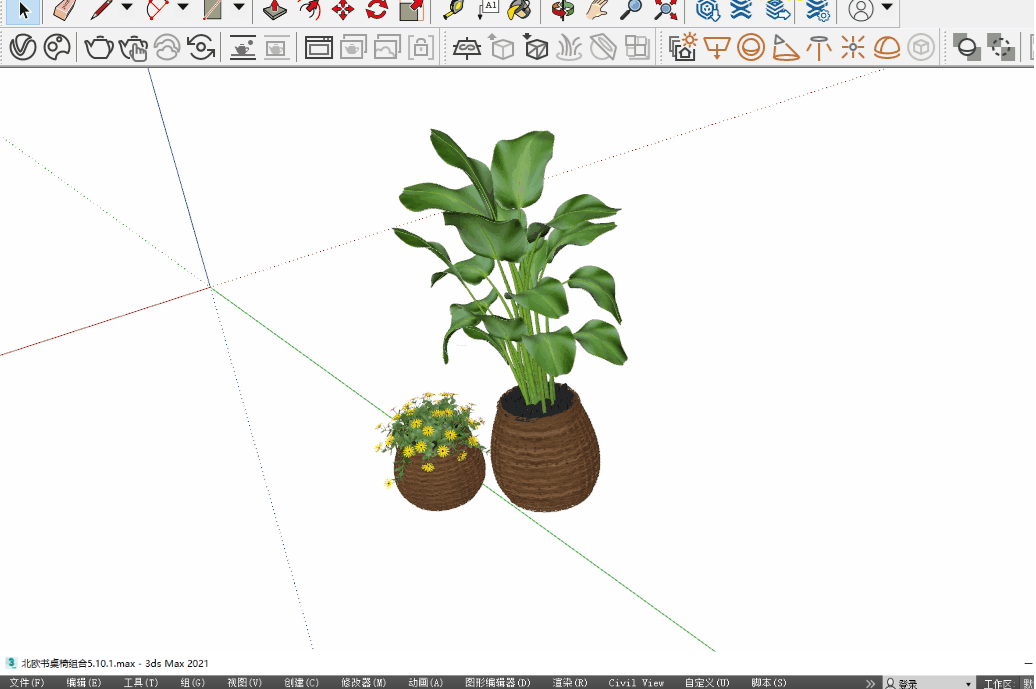The image size is (1036, 689).
Task: Choose the Move tool with red arrows
Action: 343,10
